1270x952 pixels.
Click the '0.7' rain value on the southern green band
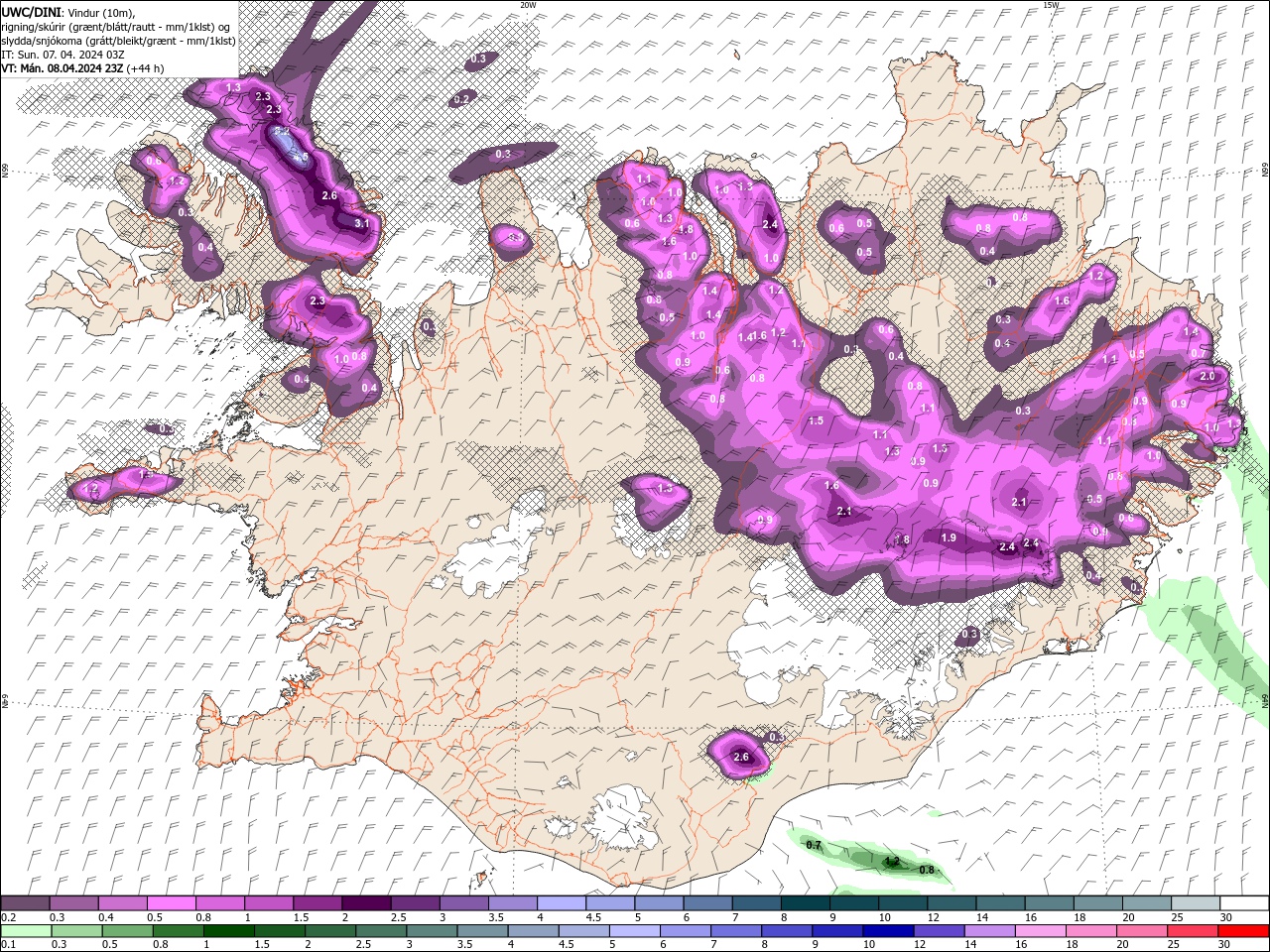(815, 846)
